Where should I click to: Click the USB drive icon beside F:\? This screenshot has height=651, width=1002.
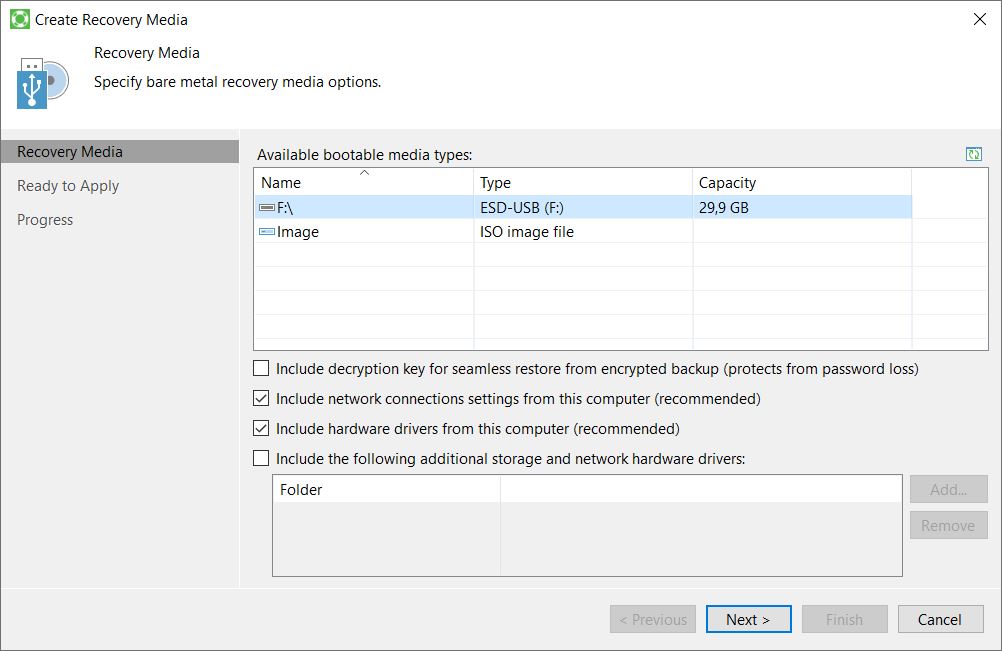pyautogui.click(x=267, y=208)
